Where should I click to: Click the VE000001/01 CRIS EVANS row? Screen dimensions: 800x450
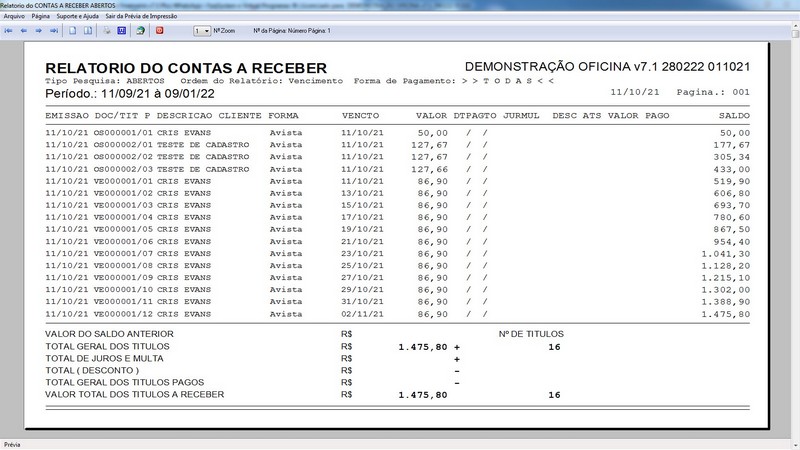397,181
